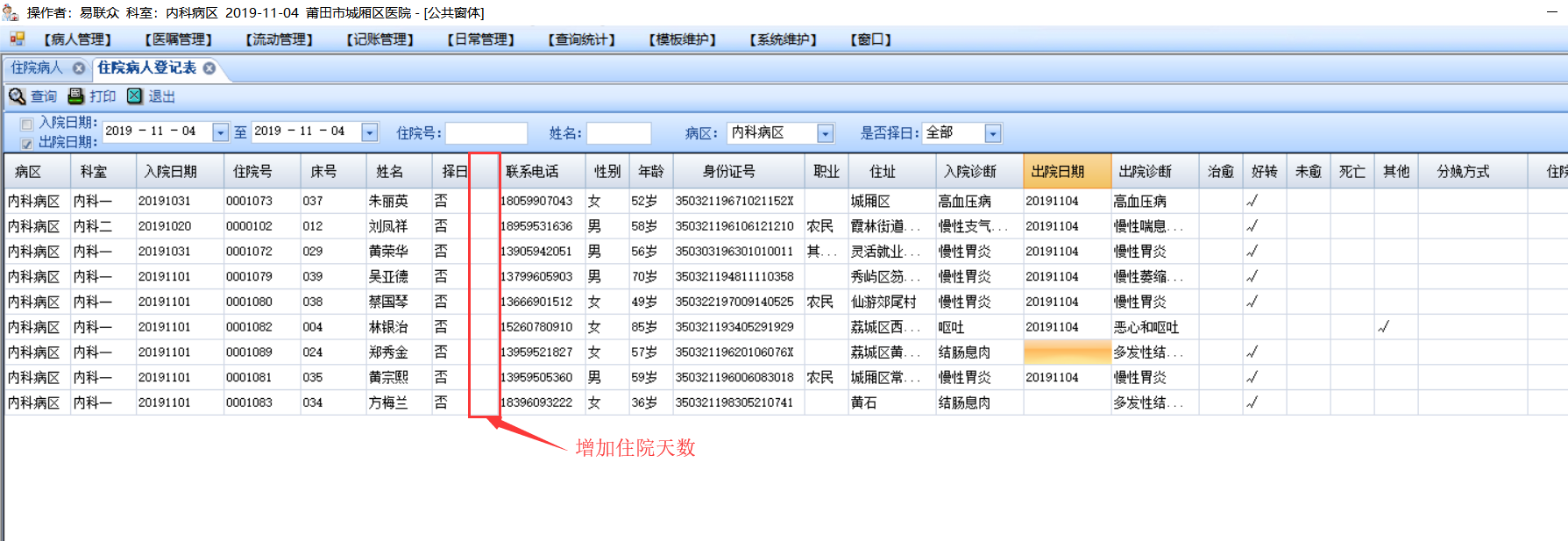This screenshot has height=541, width=1568.
Task: Select the patient name 刘凤祥
Action: pyautogui.click(x=388, y=226)
